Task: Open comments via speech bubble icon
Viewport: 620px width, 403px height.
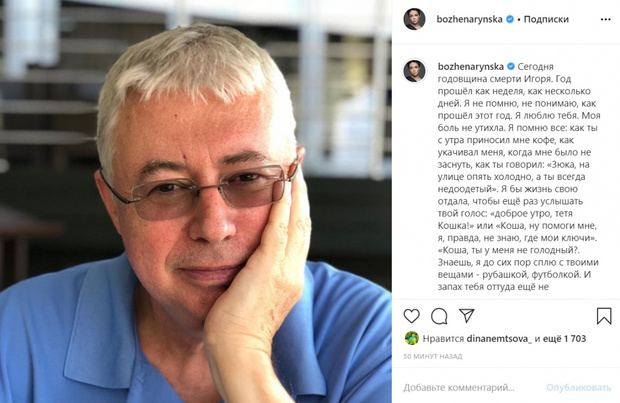Action: [x=439, y=316]
